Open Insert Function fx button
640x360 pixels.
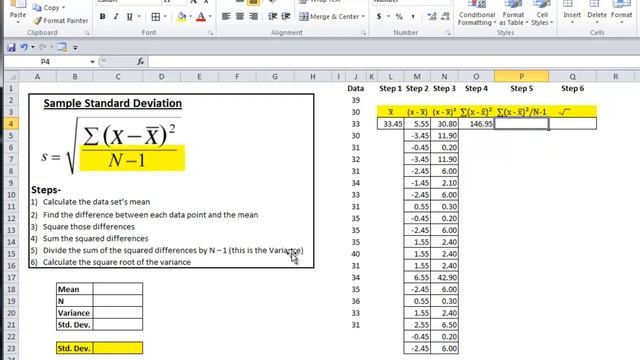pyautogui.click(x=140, y=62)
